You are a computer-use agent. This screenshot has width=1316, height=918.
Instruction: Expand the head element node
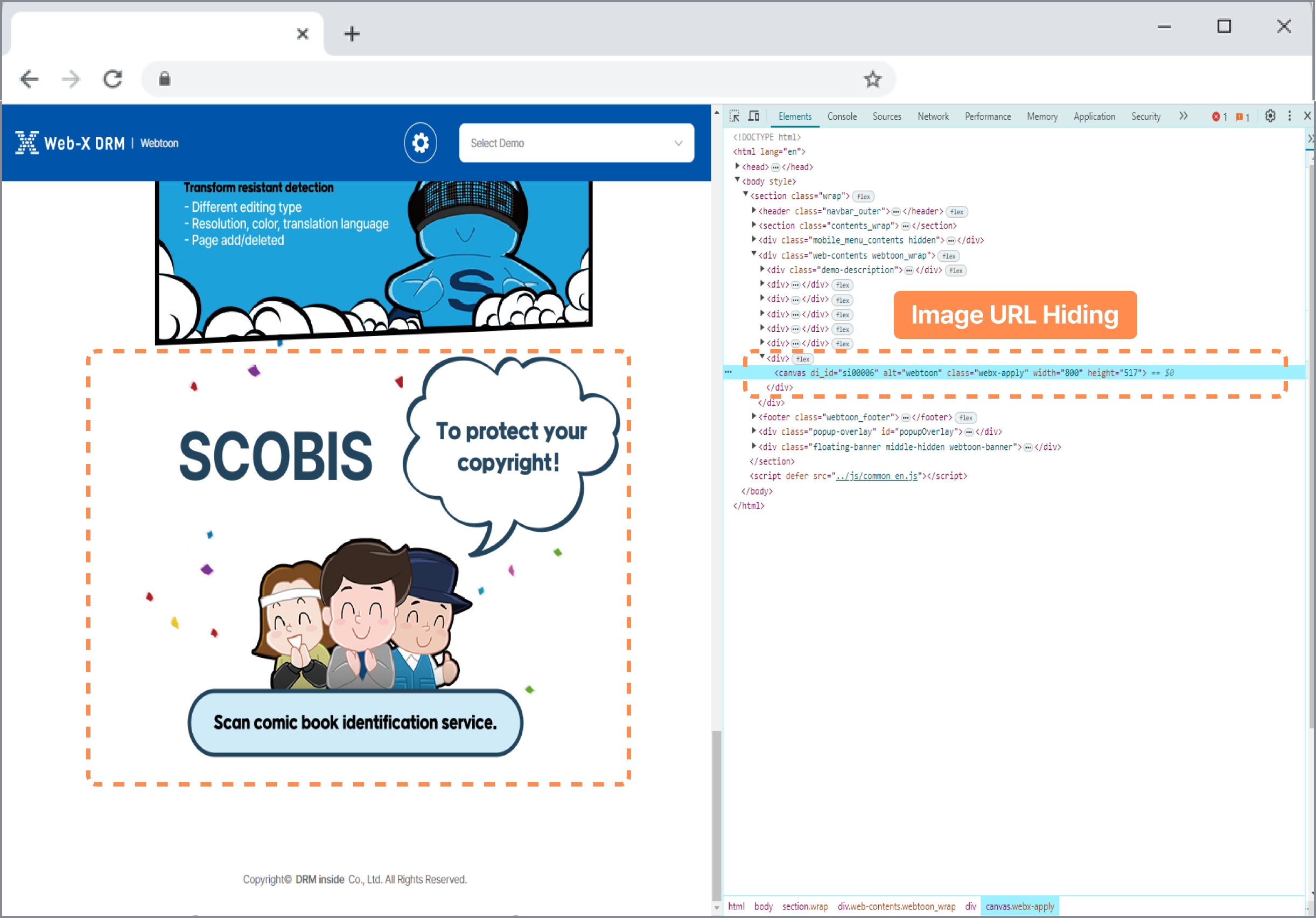(737, 166)
